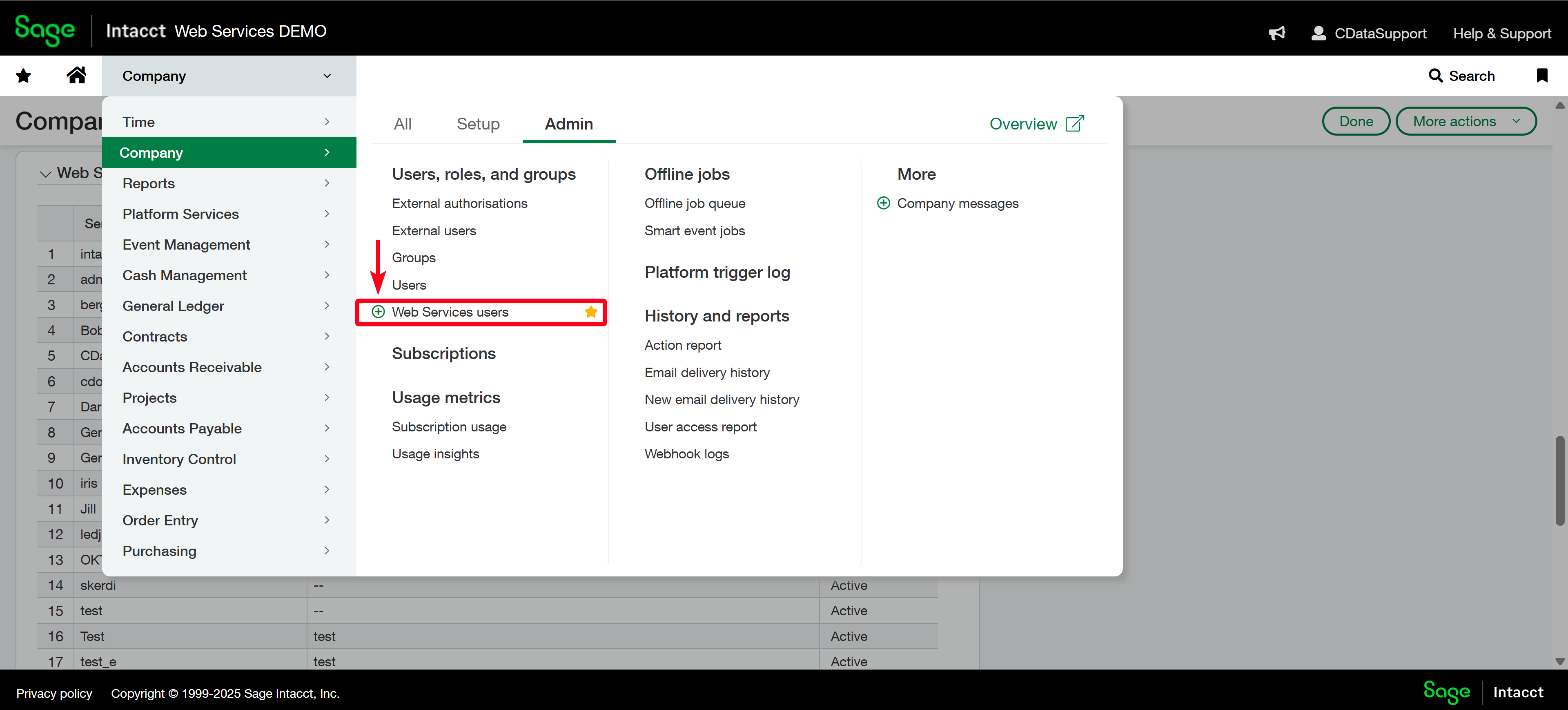
Task: Switch to the All tab
Action: click(x=402, y=124)
